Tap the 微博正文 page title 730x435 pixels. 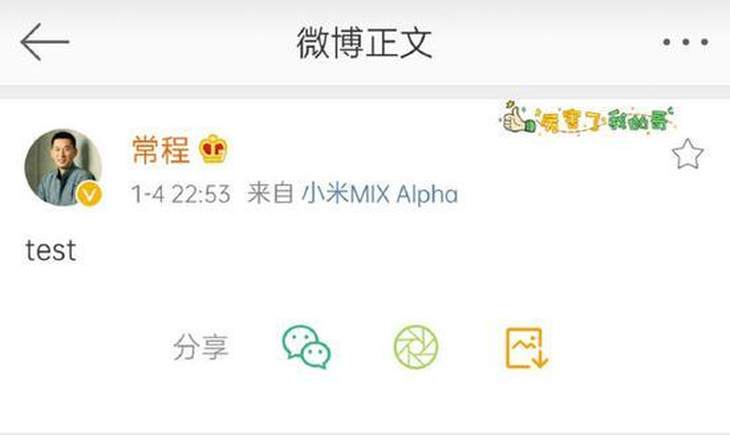coord(365,43)
